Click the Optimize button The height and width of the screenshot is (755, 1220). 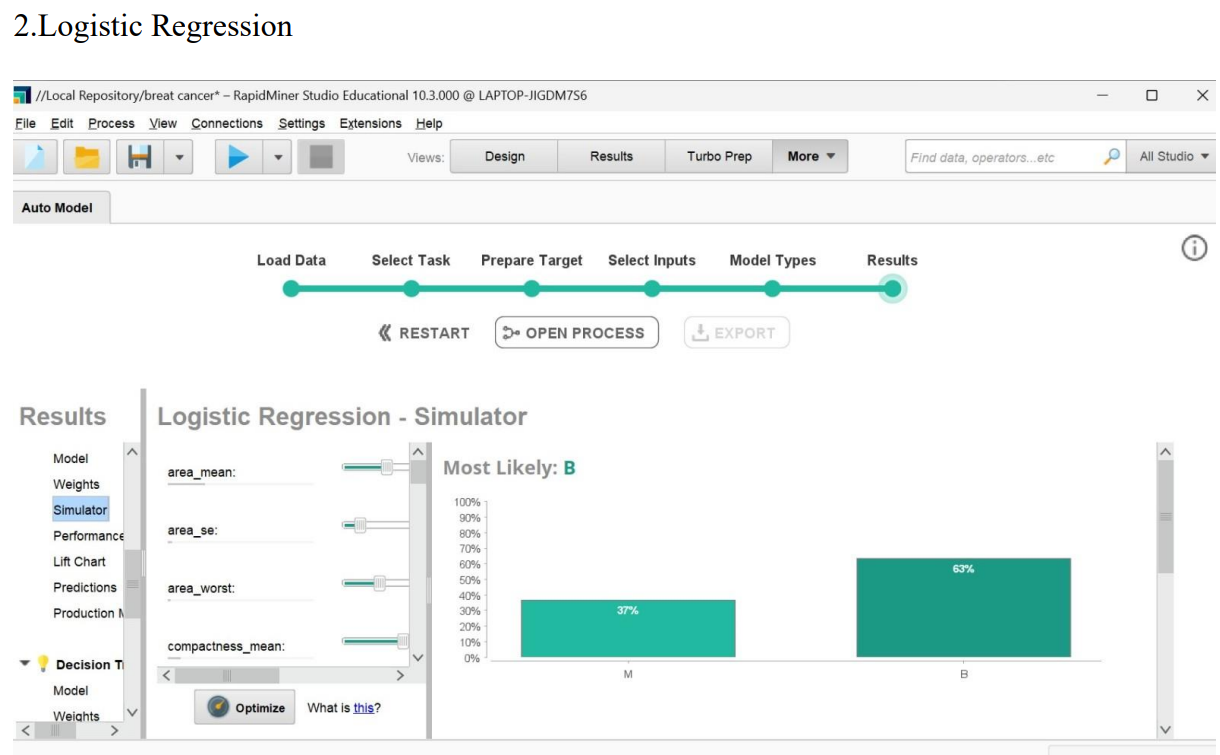tap(246, 707)
